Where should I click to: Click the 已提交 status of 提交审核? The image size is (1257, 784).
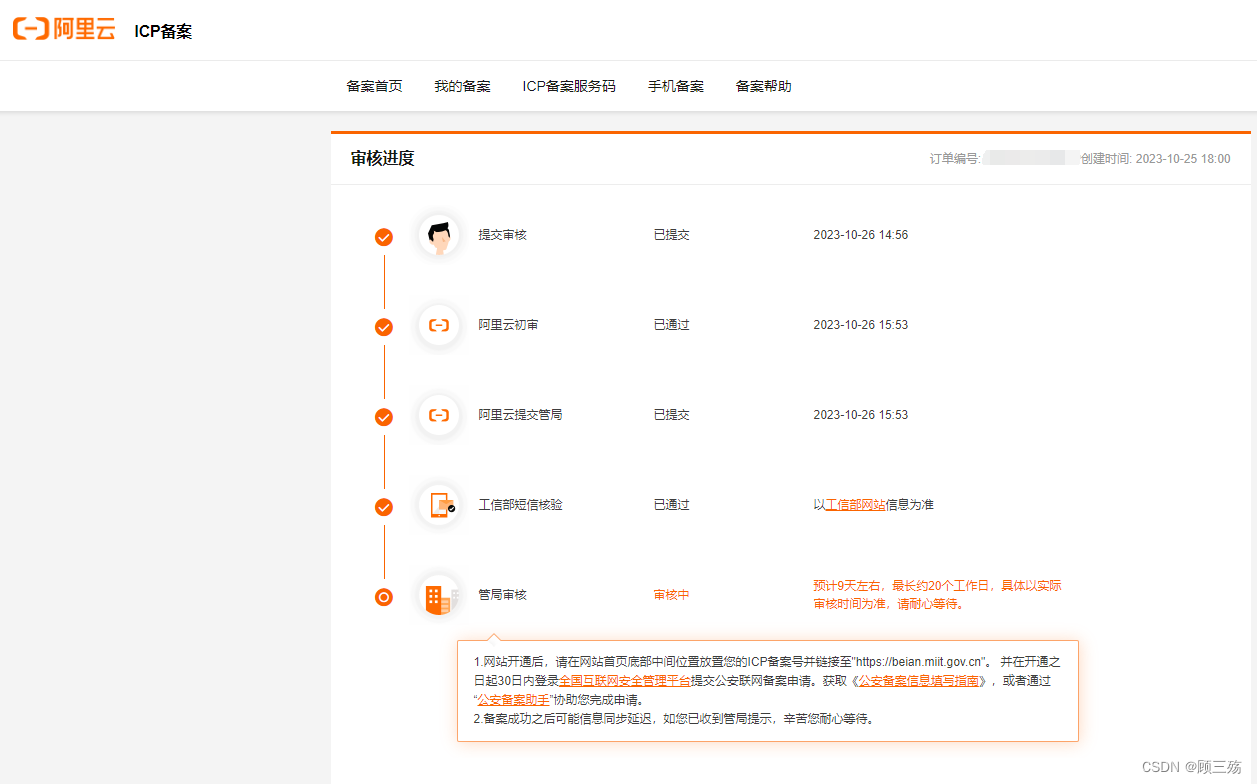(672, 235)
